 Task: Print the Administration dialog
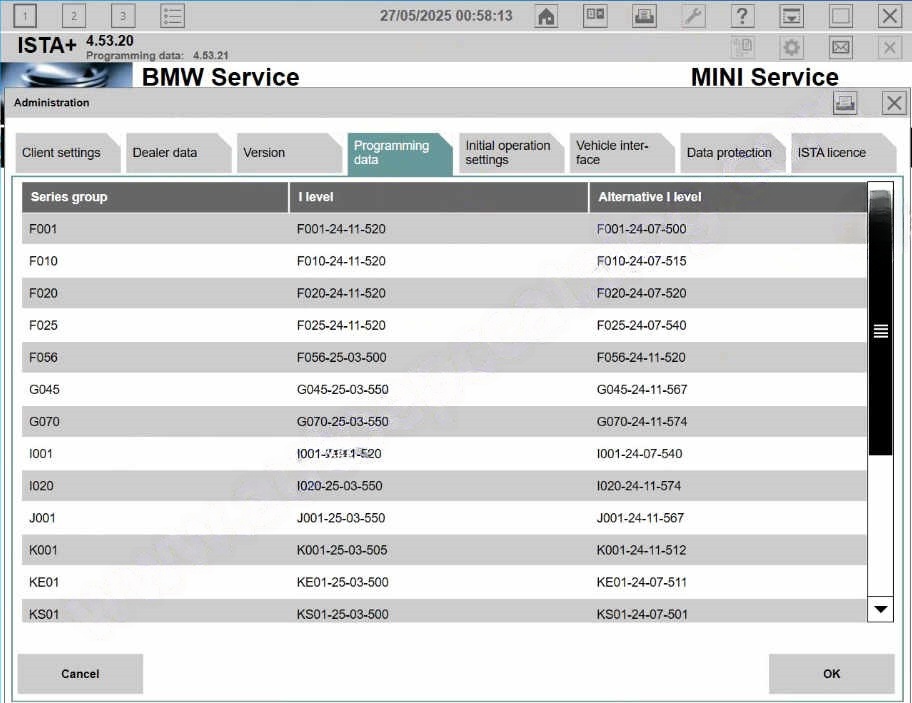pos(845,103)
